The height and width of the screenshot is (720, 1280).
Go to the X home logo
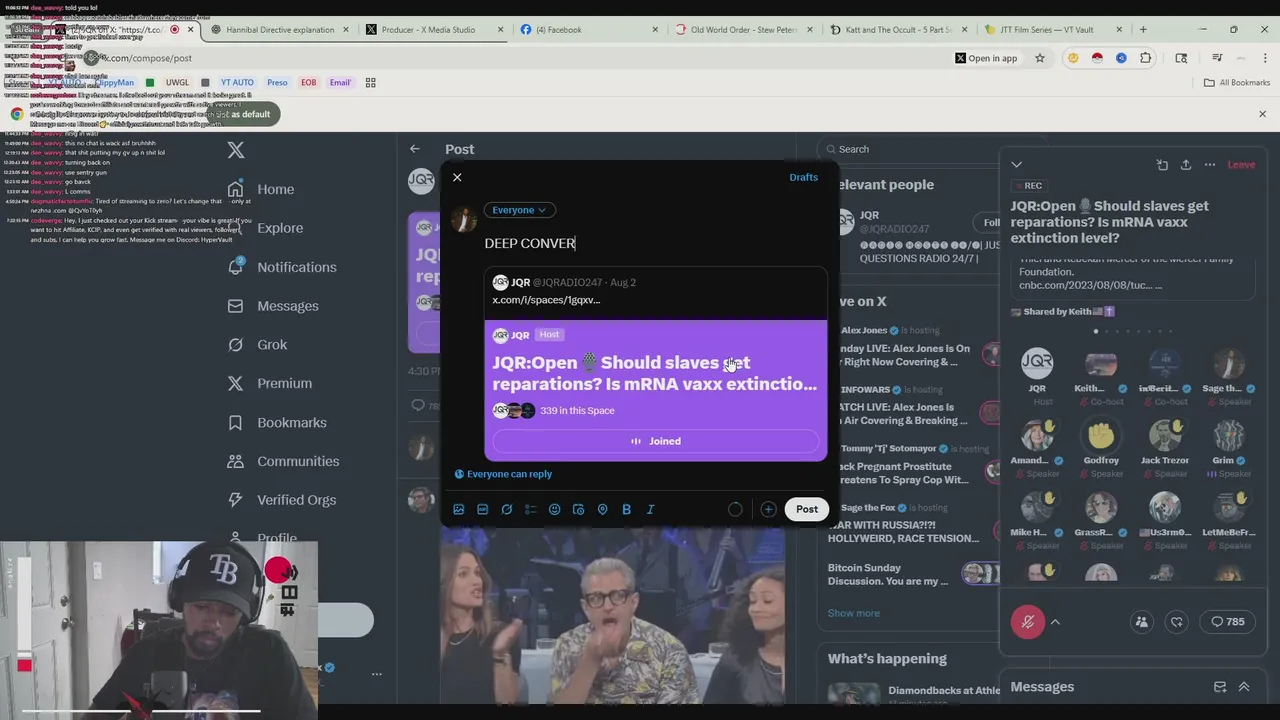pyautogui.click(x=236, y=150)
